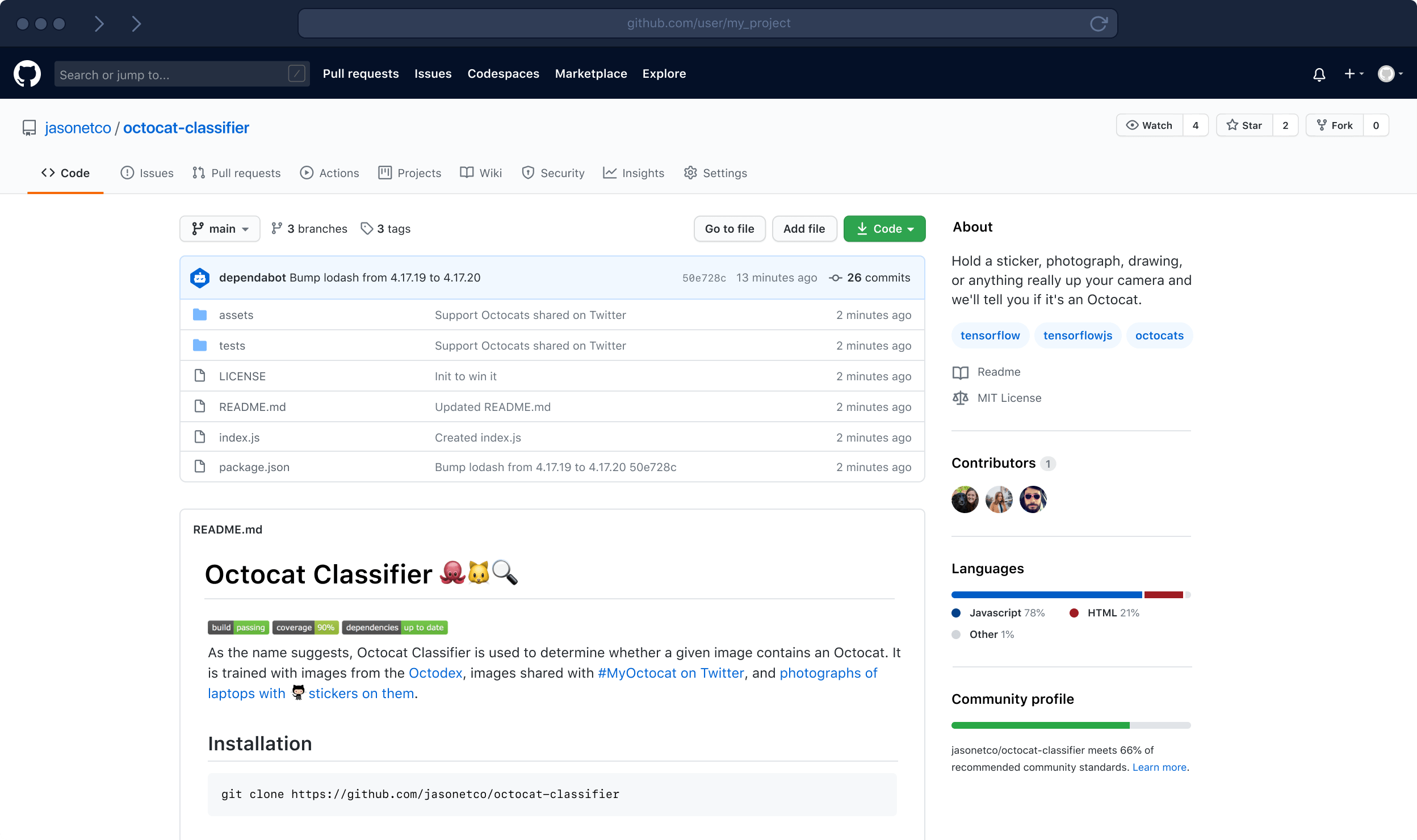Viewport: 1417px width, 840px height.
Task: Switch to the Issues tab
Action: coord(156,172)
